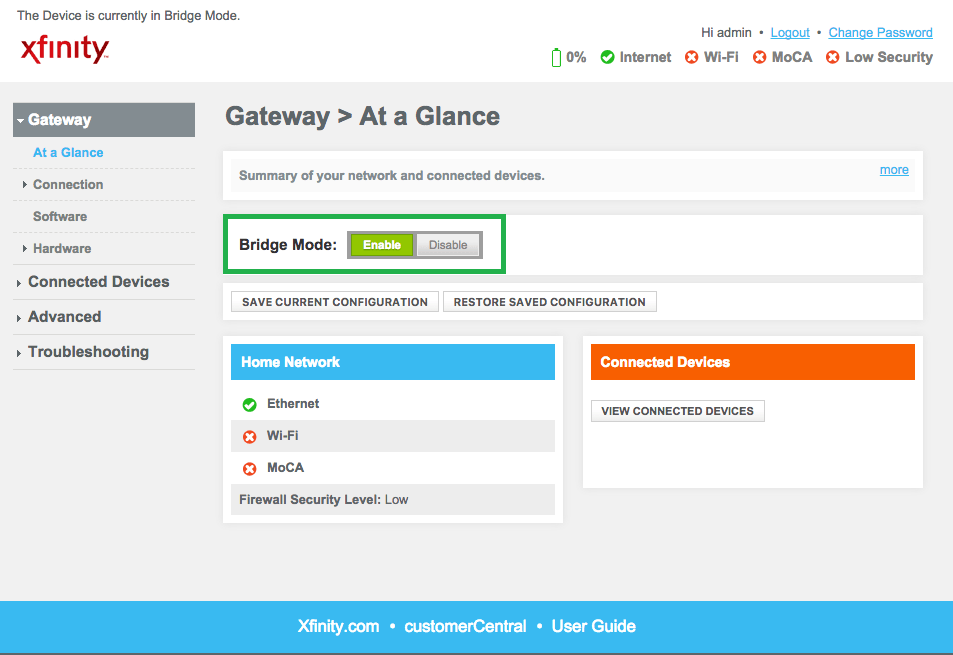Open customerCentral footer link
953x655 pixels.
pos(465,626)
